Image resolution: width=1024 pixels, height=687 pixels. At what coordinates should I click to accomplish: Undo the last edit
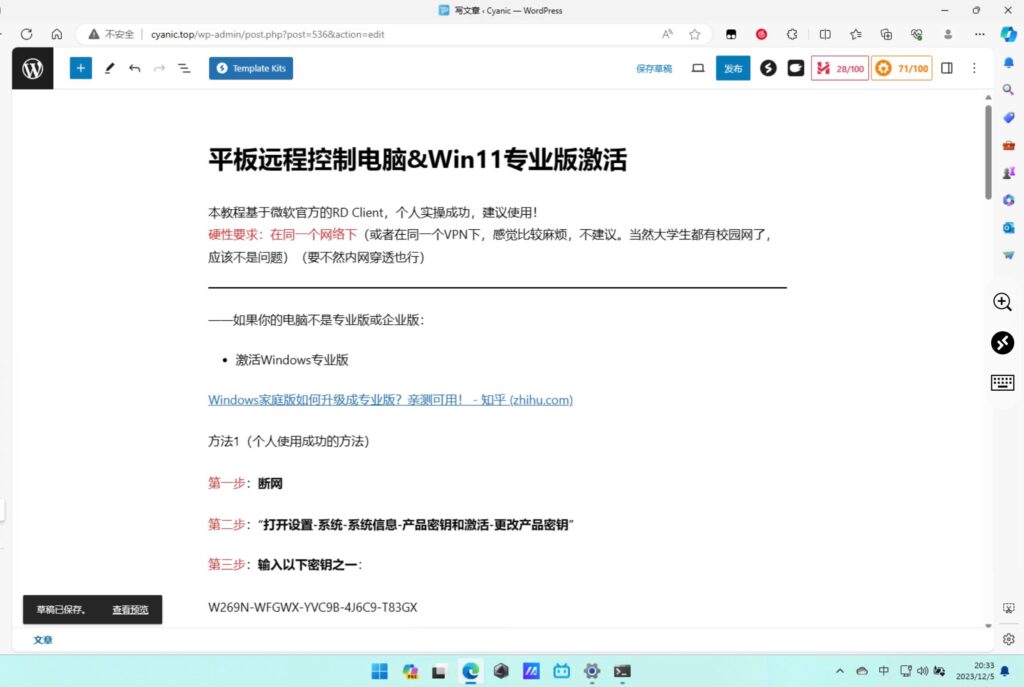tap(134, 69)
